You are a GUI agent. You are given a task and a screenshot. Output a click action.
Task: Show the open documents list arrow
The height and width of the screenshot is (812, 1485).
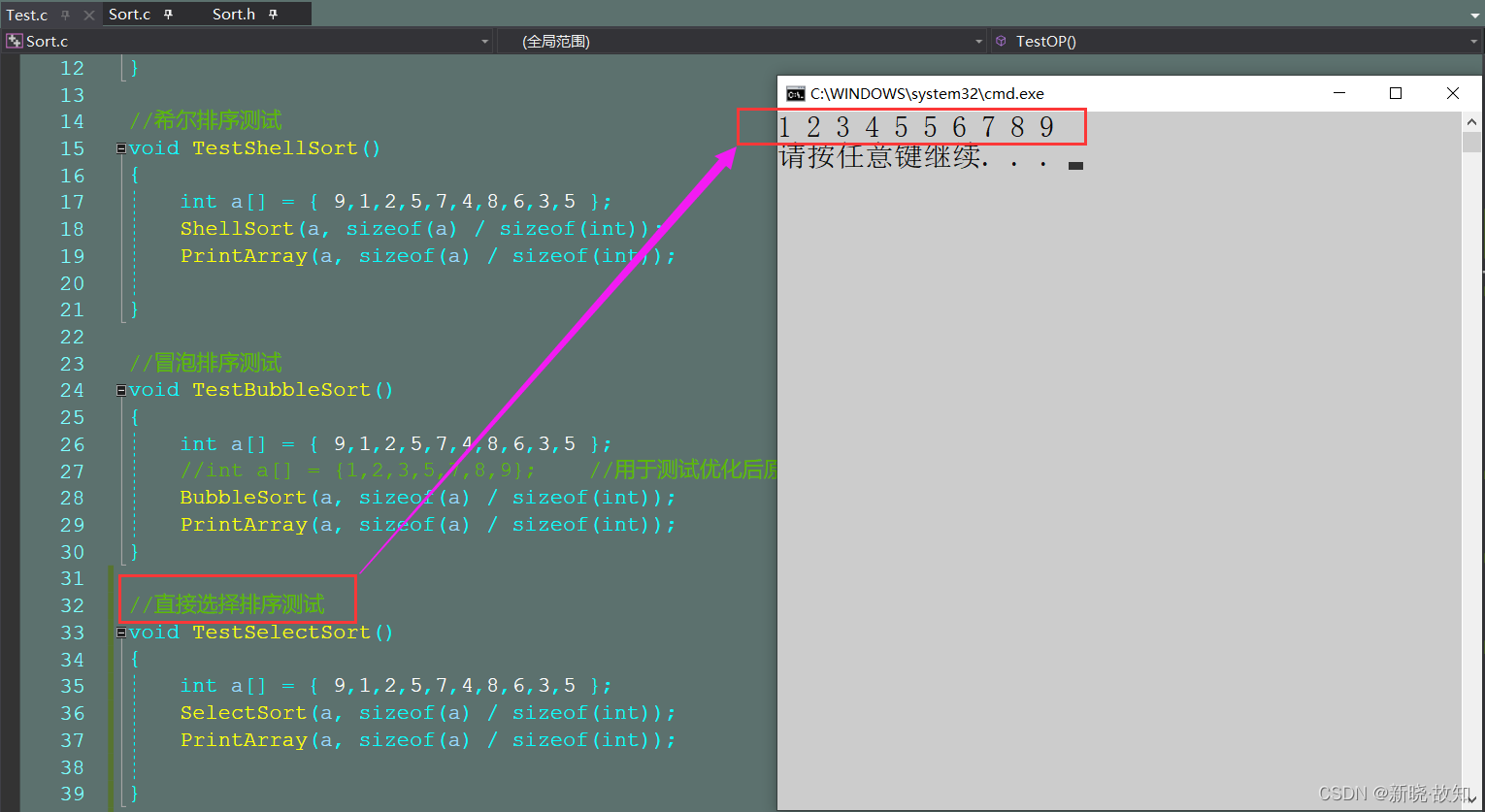click(1473, 15)
